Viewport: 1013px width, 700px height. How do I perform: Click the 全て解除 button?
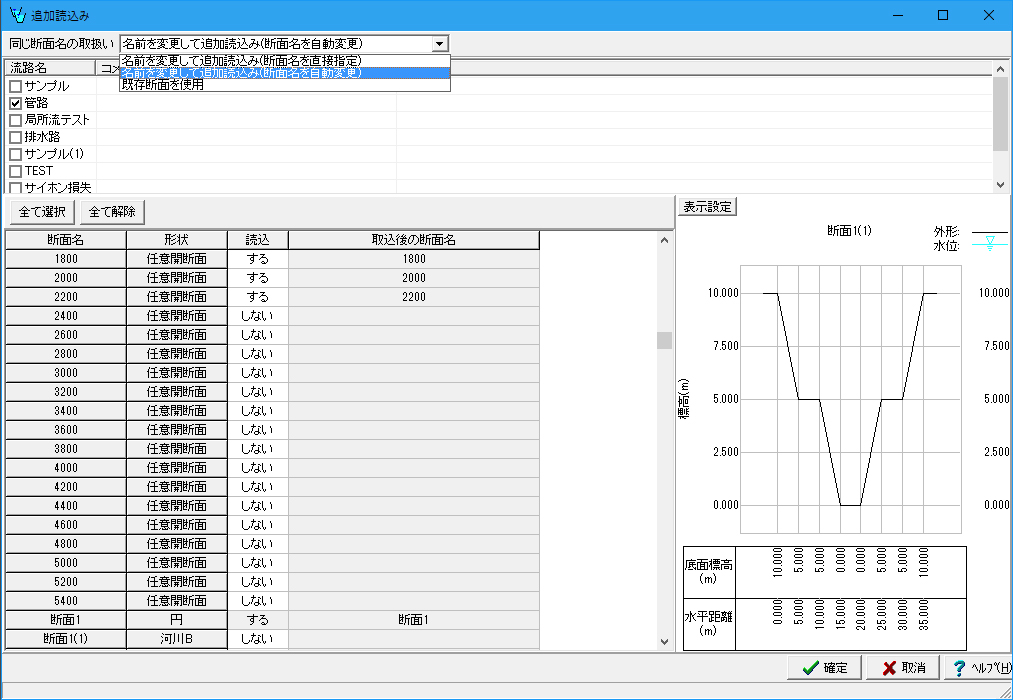point(112,212)
